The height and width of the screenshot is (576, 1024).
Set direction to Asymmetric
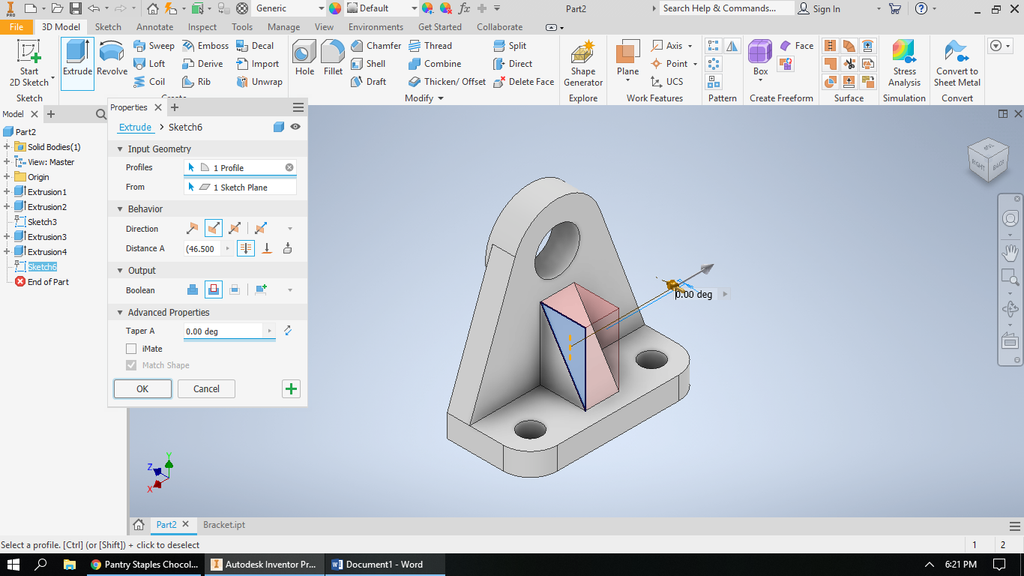coord(261,229)
